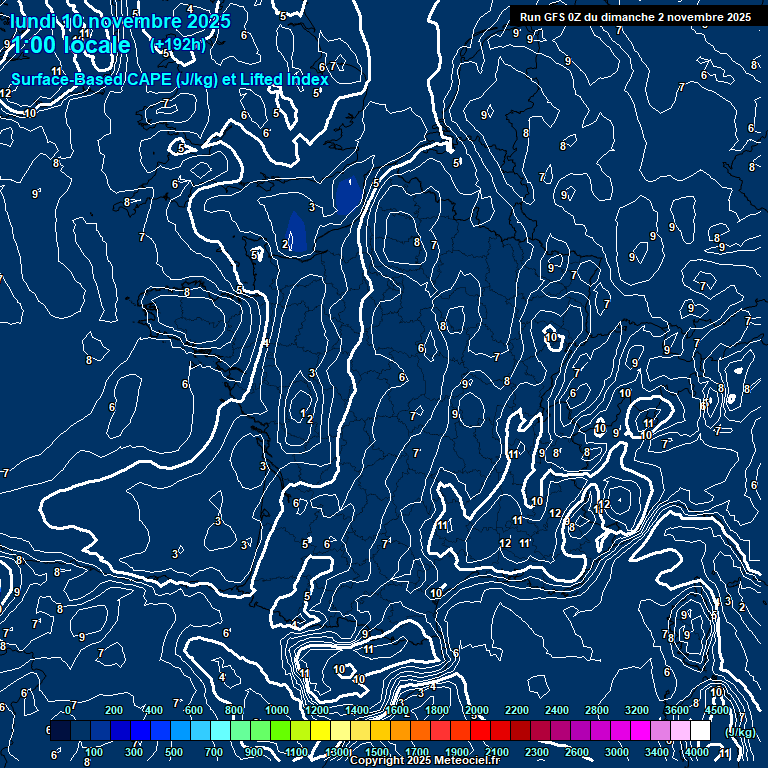Click the orange legend swatch between 1700 and 1800
This screenshot has height=768, width=768.
click(420, 730)
